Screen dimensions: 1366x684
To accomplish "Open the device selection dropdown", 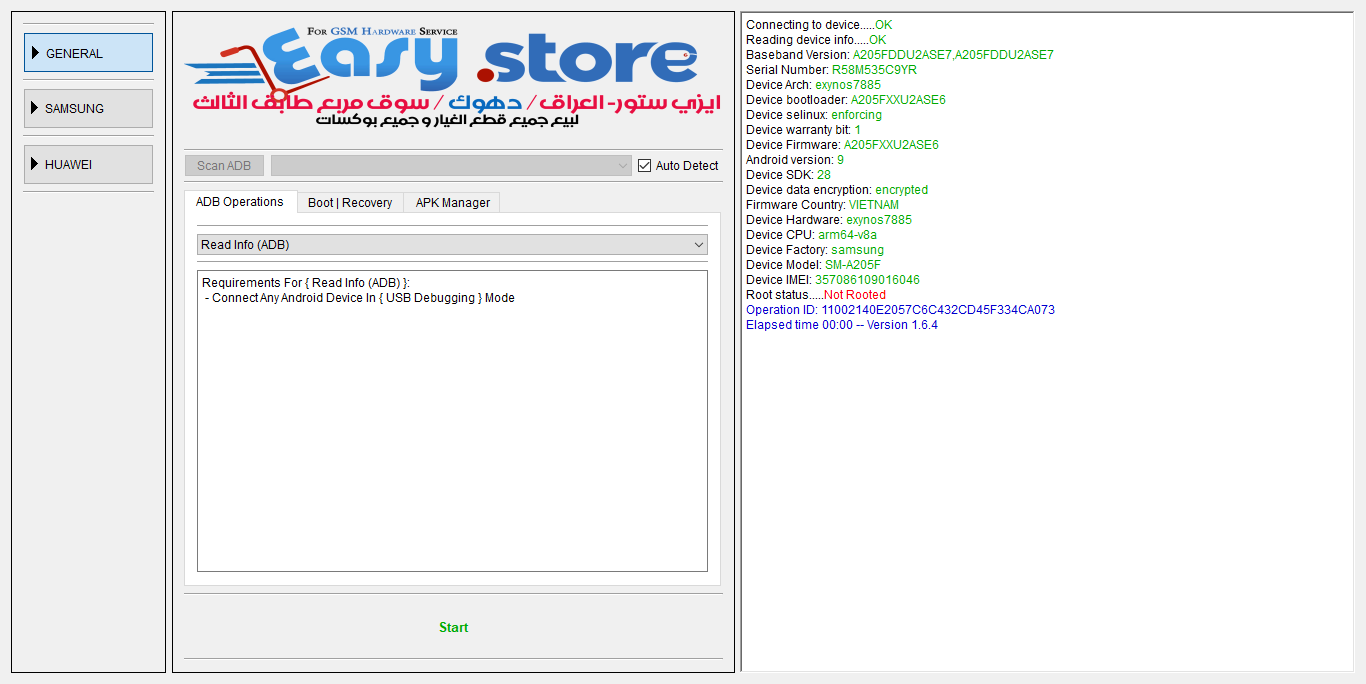I will tap(451, 165).
